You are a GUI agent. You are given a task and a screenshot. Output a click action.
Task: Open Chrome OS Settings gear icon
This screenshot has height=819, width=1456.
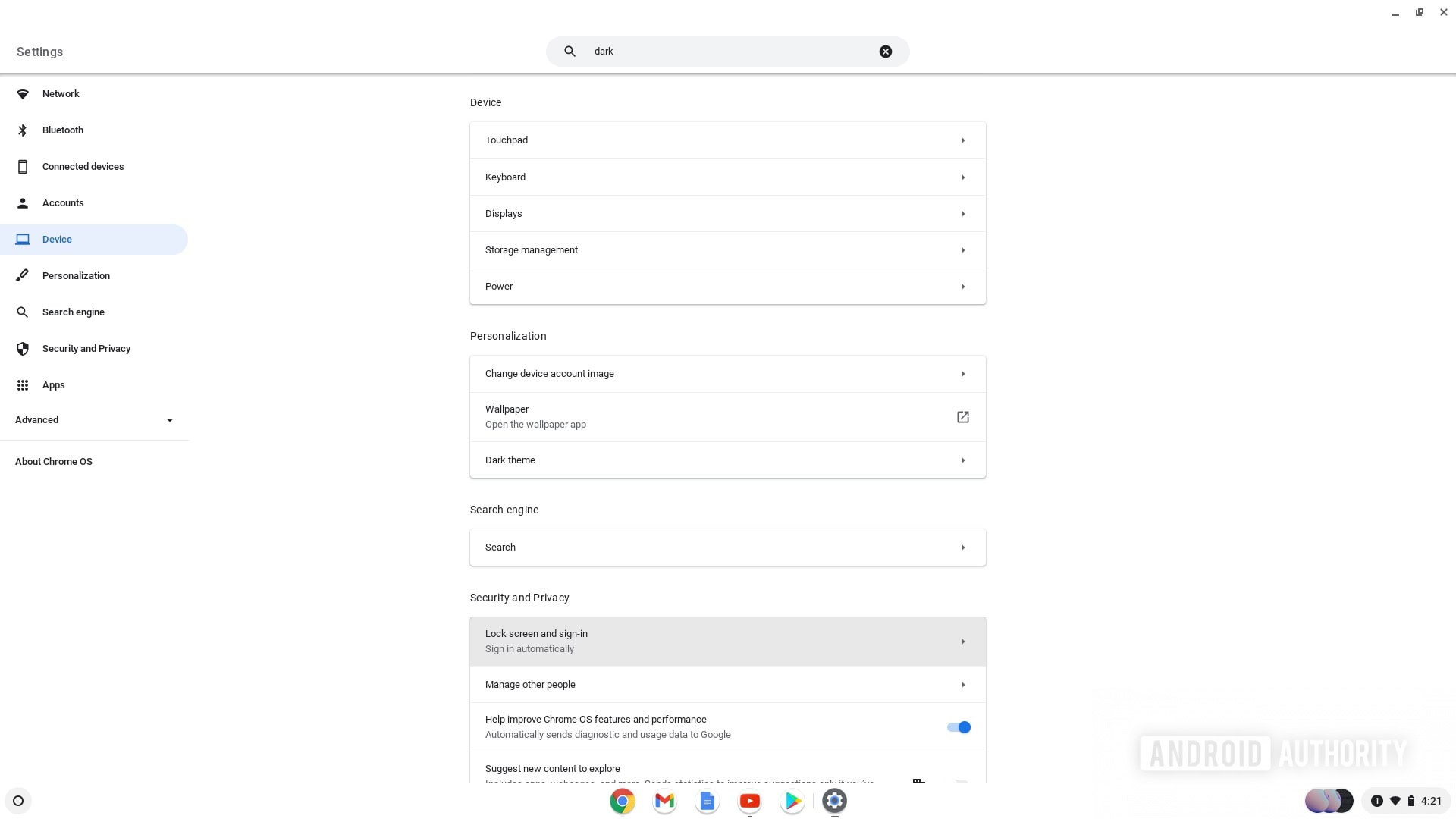coord(834,800)
